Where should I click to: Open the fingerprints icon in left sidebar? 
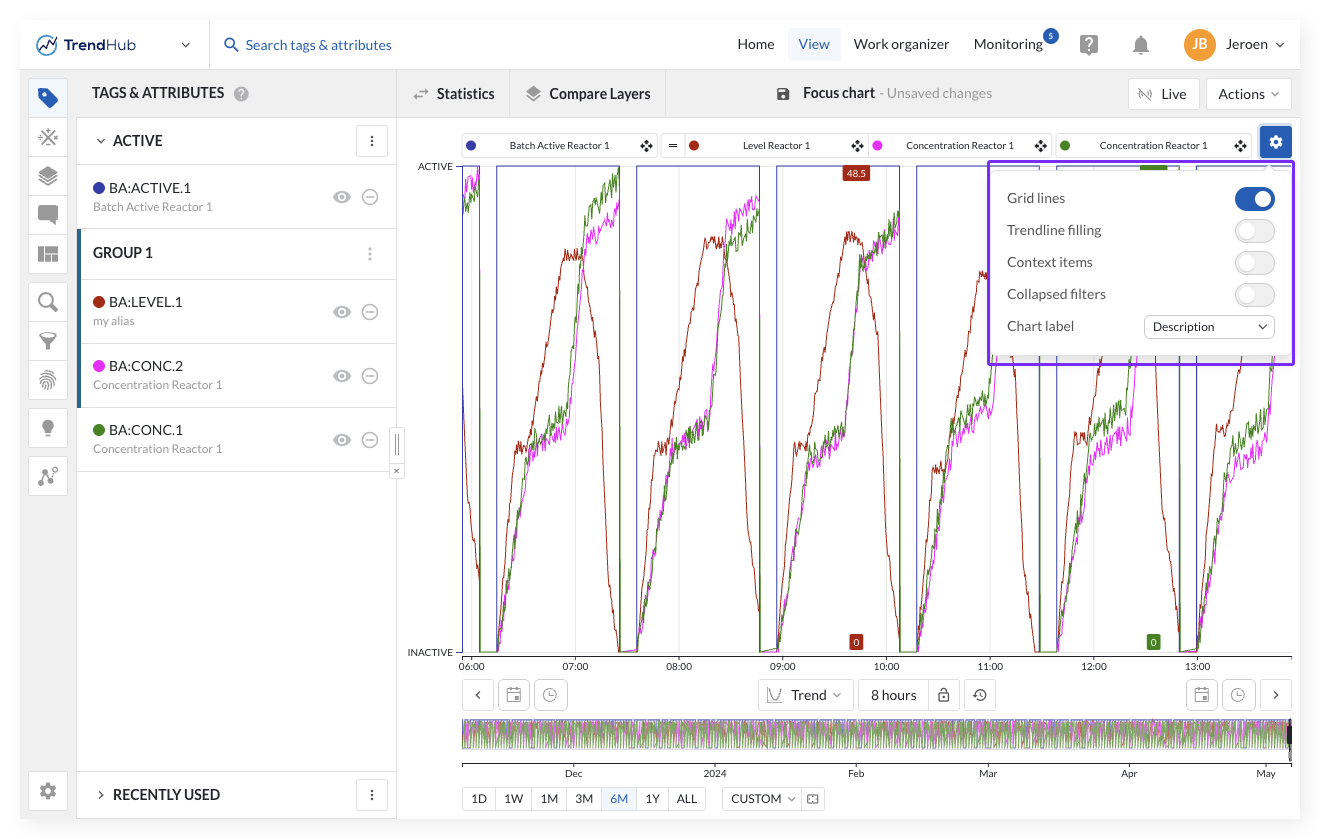pos(48,380)
